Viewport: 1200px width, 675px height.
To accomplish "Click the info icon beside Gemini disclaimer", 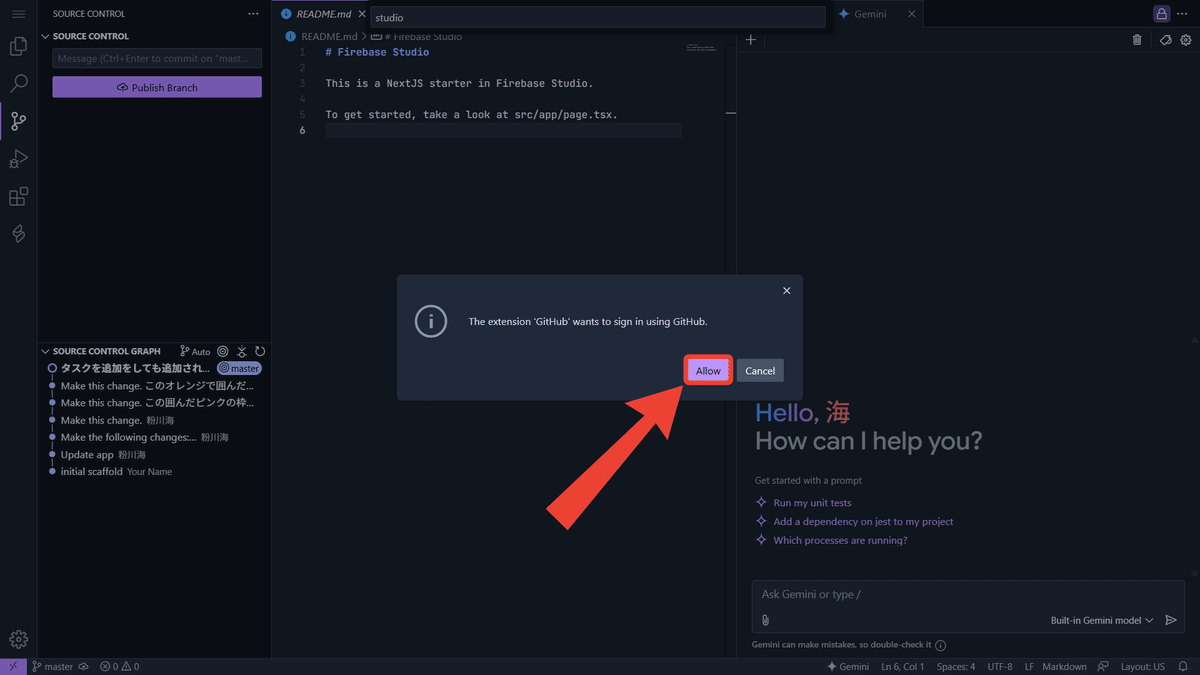I will pyautogui.click(x=940, y=645).
